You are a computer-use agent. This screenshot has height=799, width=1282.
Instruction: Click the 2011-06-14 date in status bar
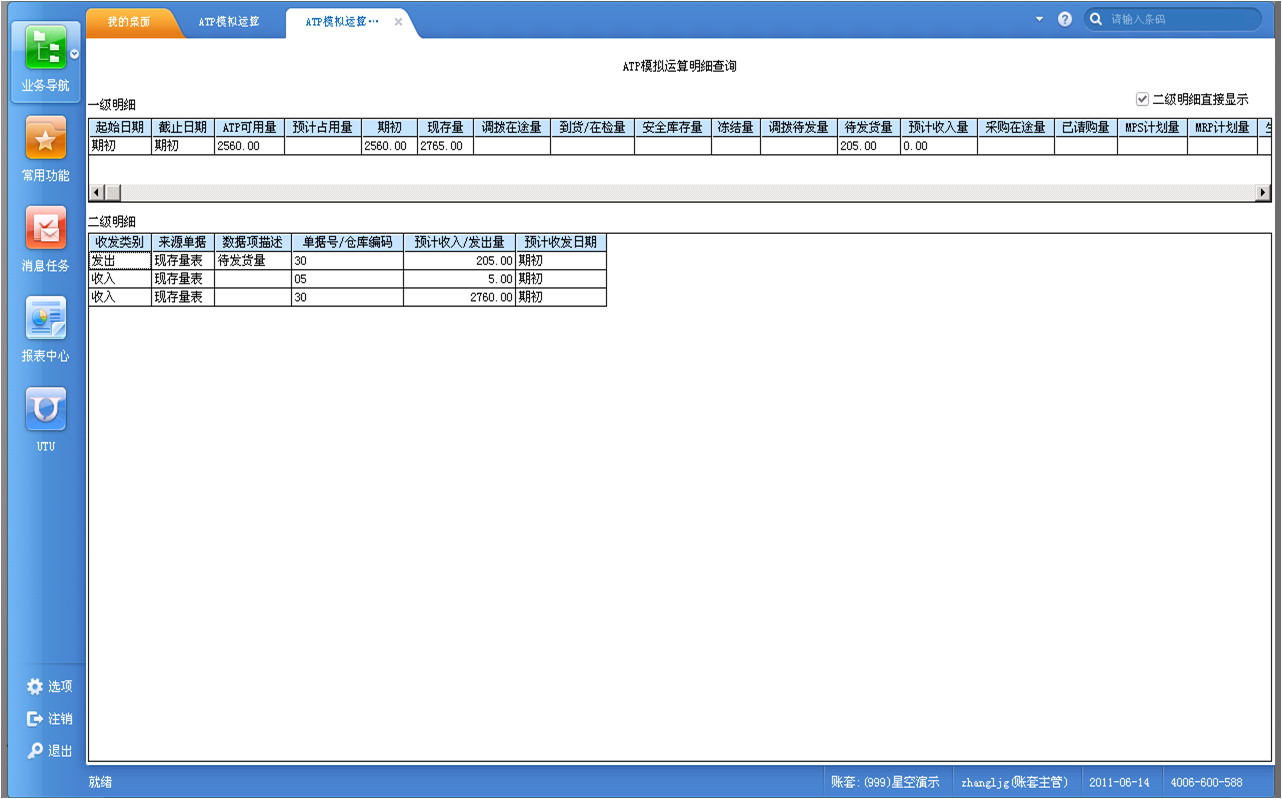point(1119,782)
